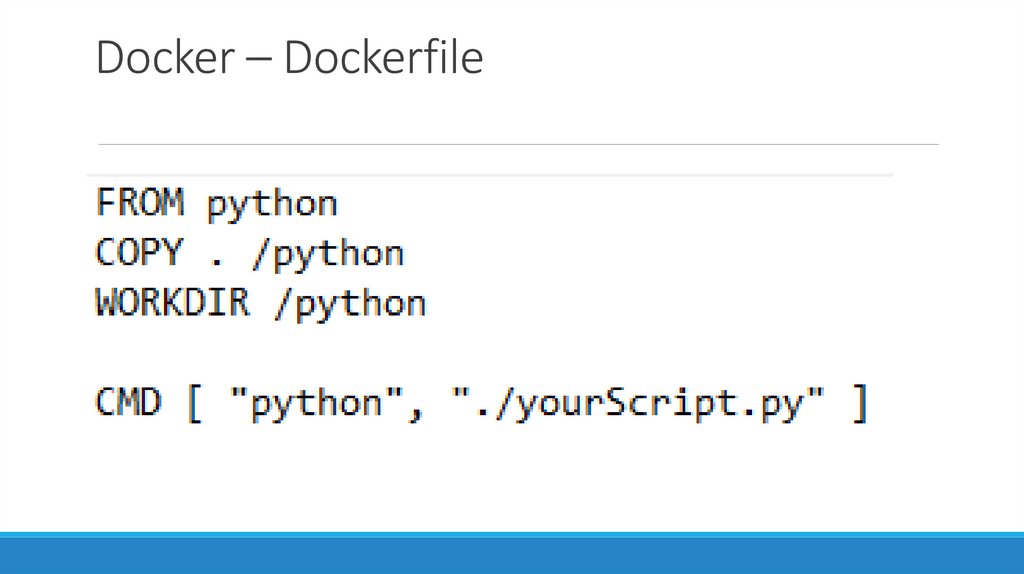Click the CMD keyword
1024x574 pixels.
click(x=128, y=403)
